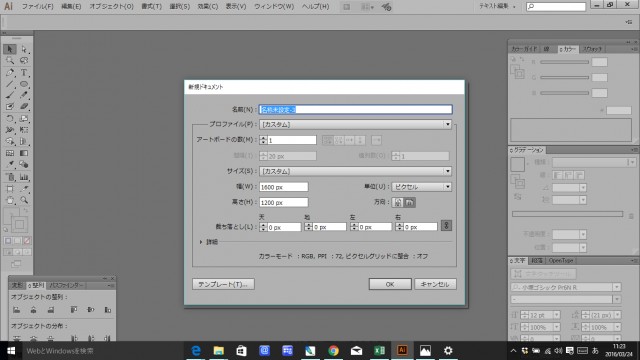640x360 pixels.
Task: Click the search field in application bar
Action: point(556,7)
